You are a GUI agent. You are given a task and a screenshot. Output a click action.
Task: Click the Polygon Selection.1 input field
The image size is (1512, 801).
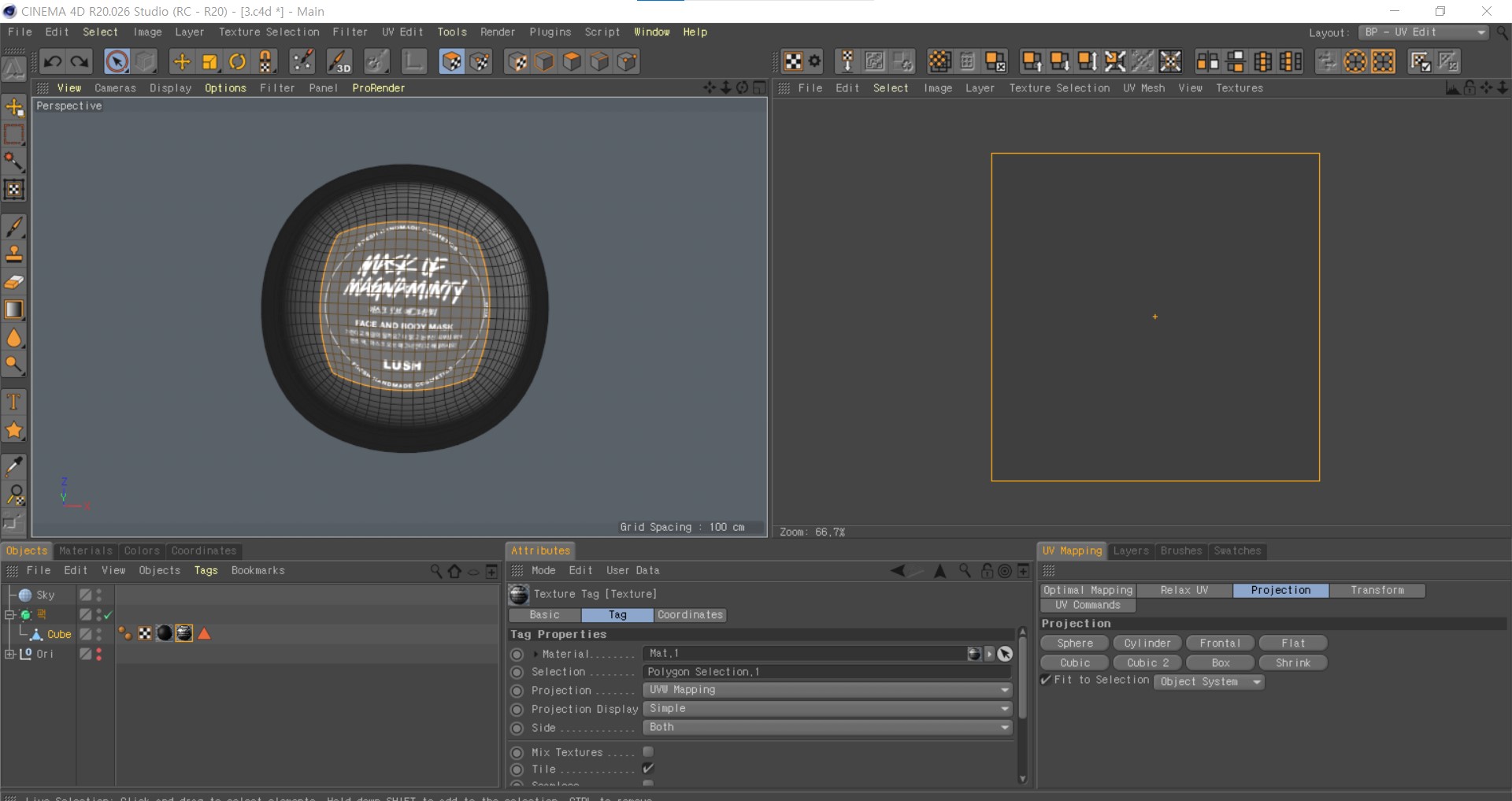click(x=827, y=672)
